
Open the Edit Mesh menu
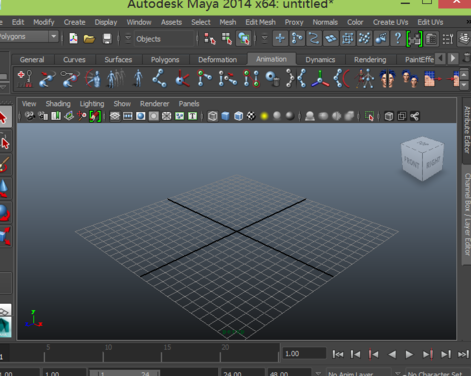pyautogui.click(x=260, y=22)
